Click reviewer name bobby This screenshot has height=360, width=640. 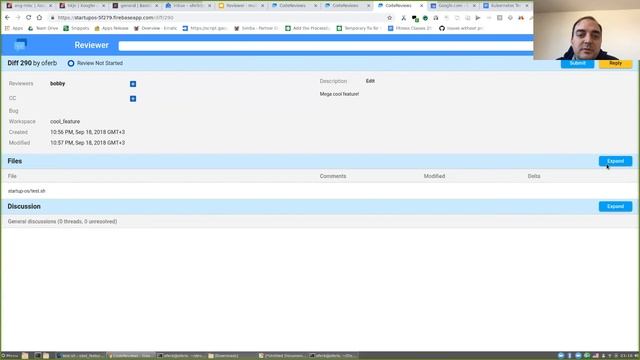coord(58,84)
